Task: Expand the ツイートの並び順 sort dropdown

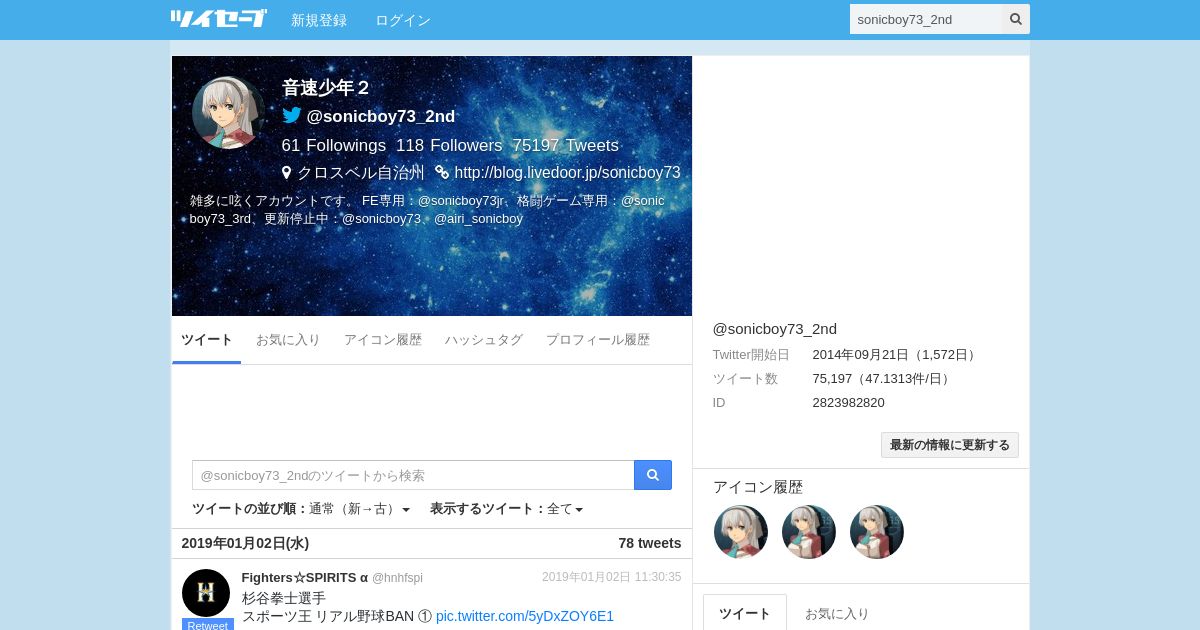Action: [301, 509]
